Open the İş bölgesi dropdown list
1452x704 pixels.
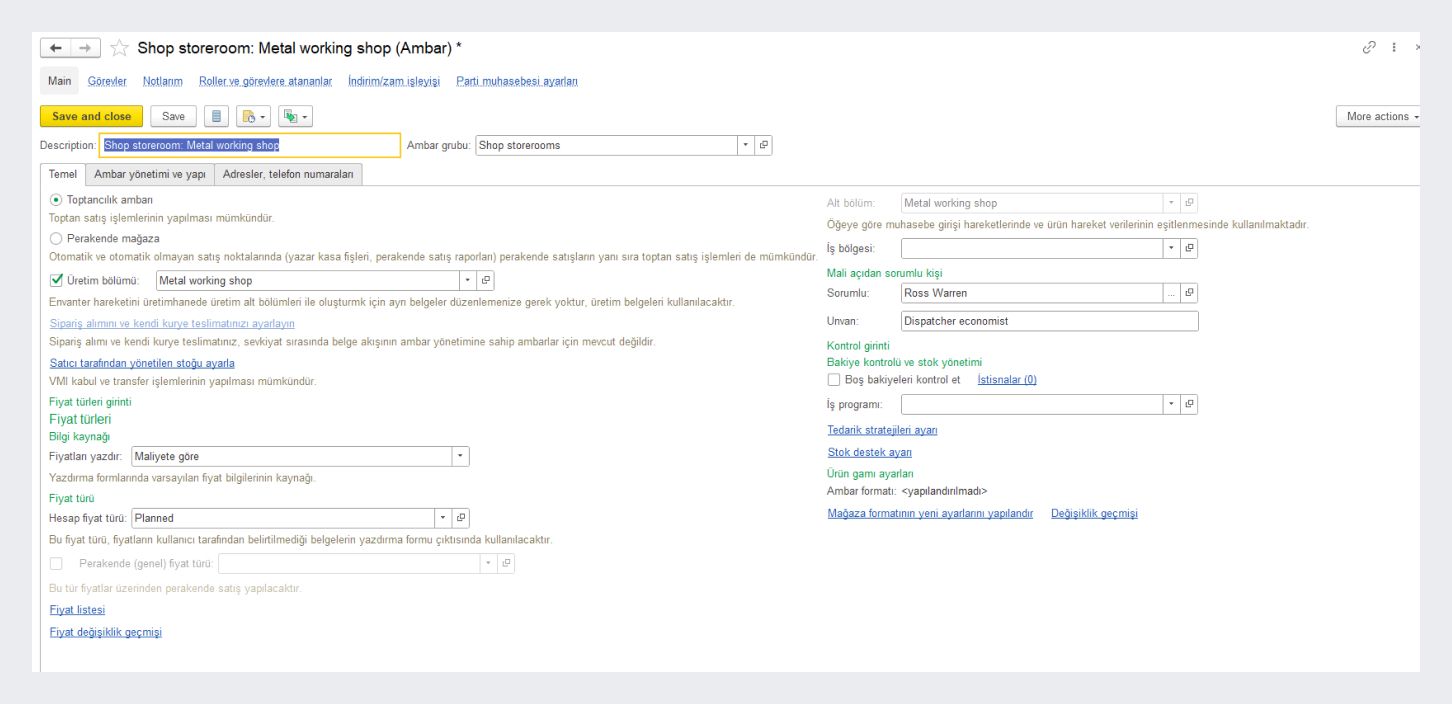click(1172, 248)
